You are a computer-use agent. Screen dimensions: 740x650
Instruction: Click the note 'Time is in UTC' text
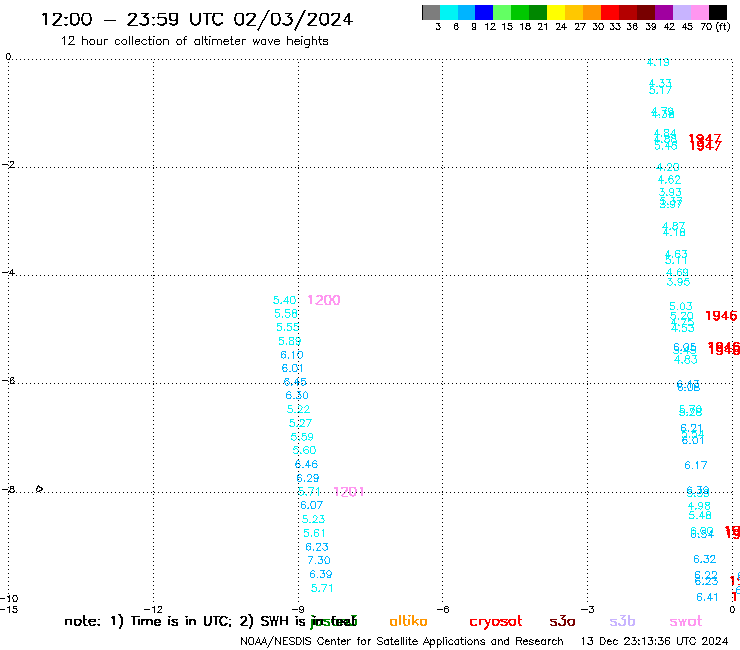181,621
